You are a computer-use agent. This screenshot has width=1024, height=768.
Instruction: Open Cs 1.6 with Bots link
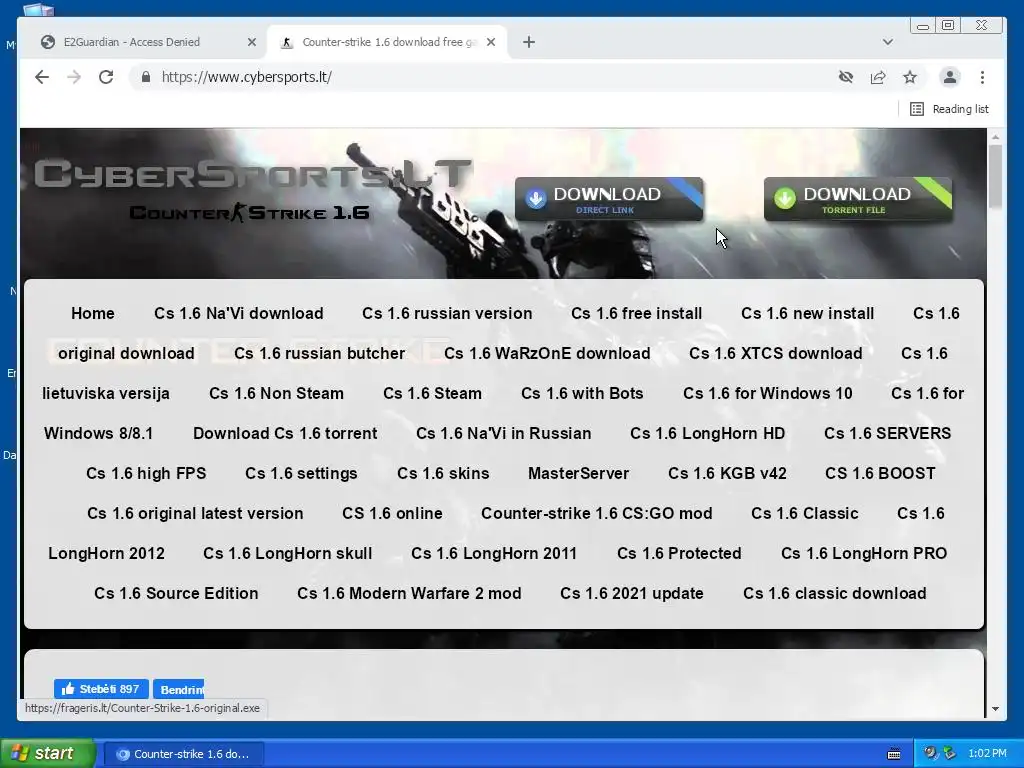tap(582, 393)
